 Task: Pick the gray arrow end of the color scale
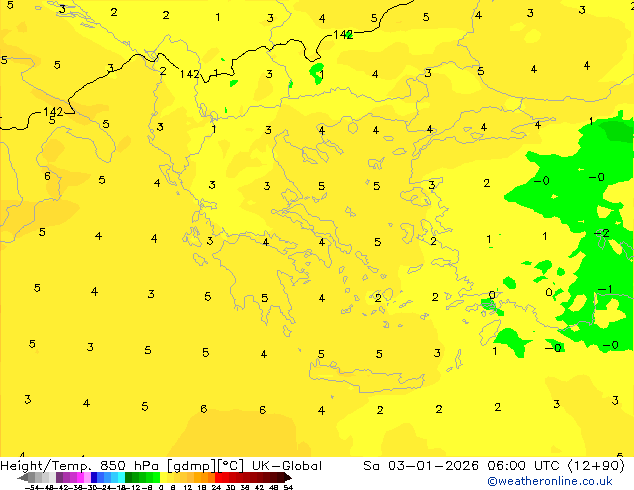[23, 478]
